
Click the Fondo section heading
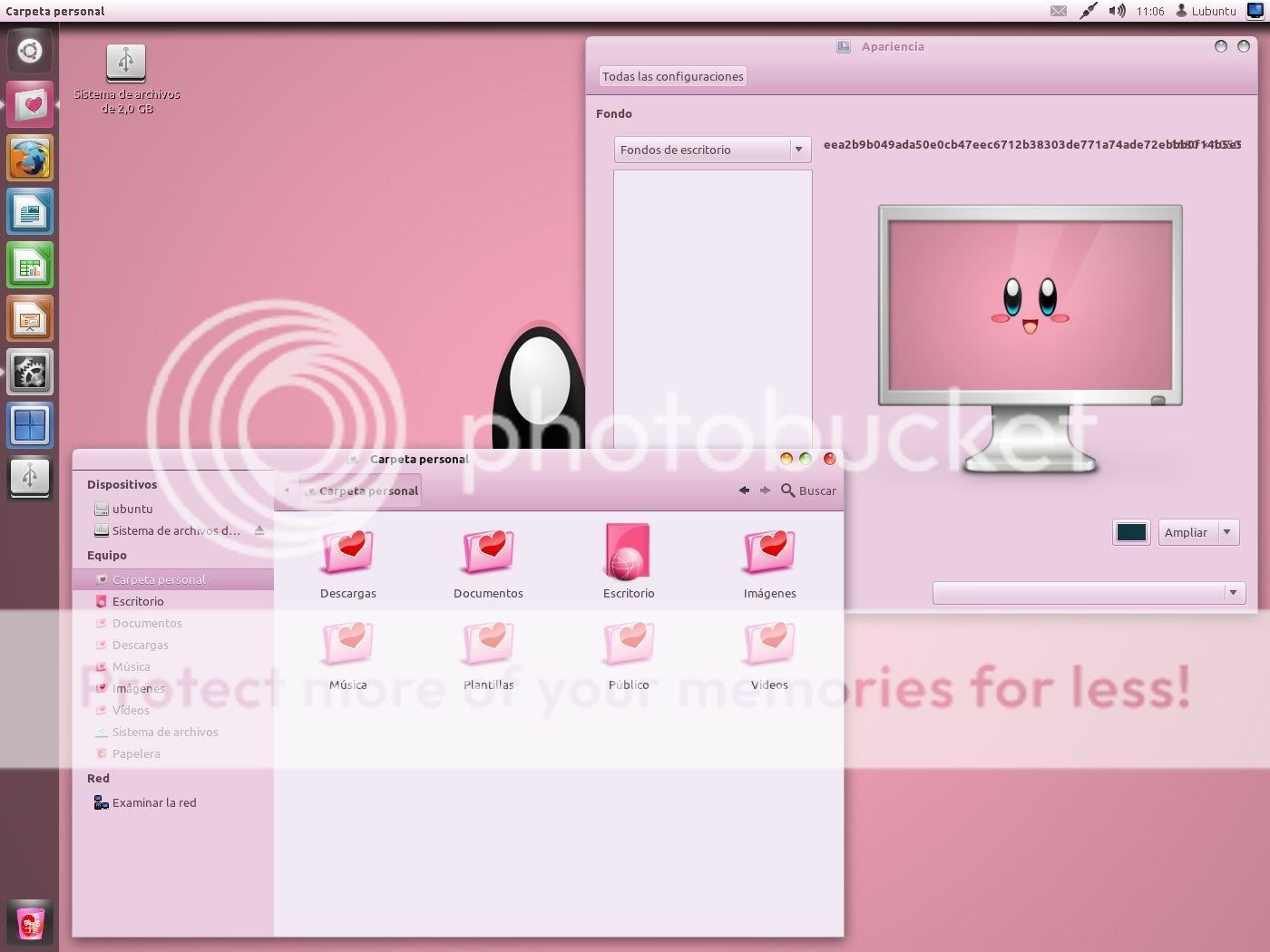click(614, 113)
